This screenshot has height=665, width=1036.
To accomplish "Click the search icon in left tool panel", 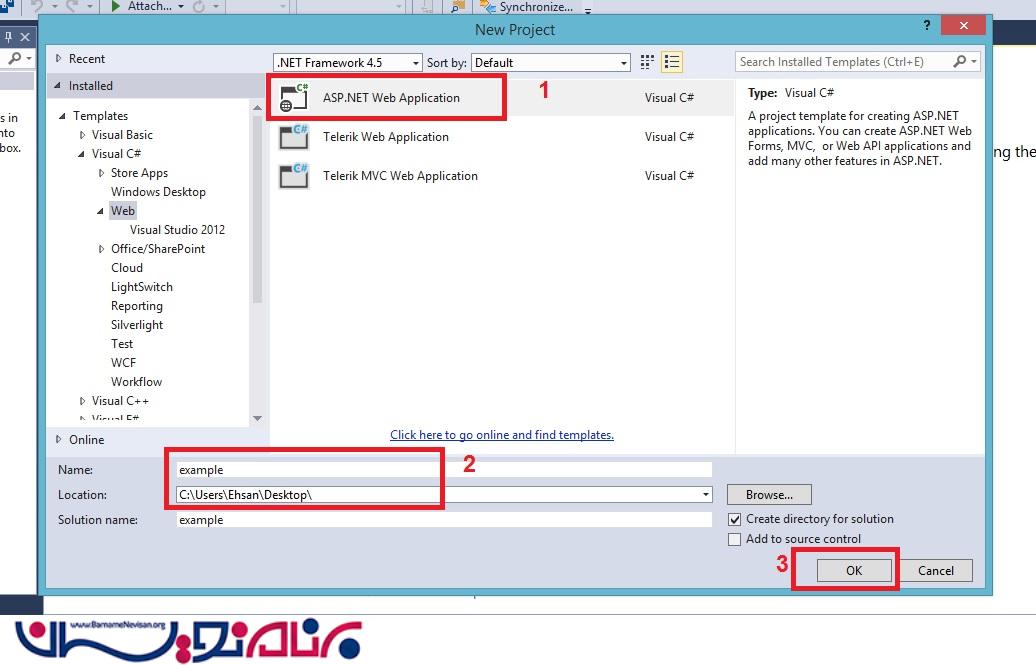I will 13,59.
